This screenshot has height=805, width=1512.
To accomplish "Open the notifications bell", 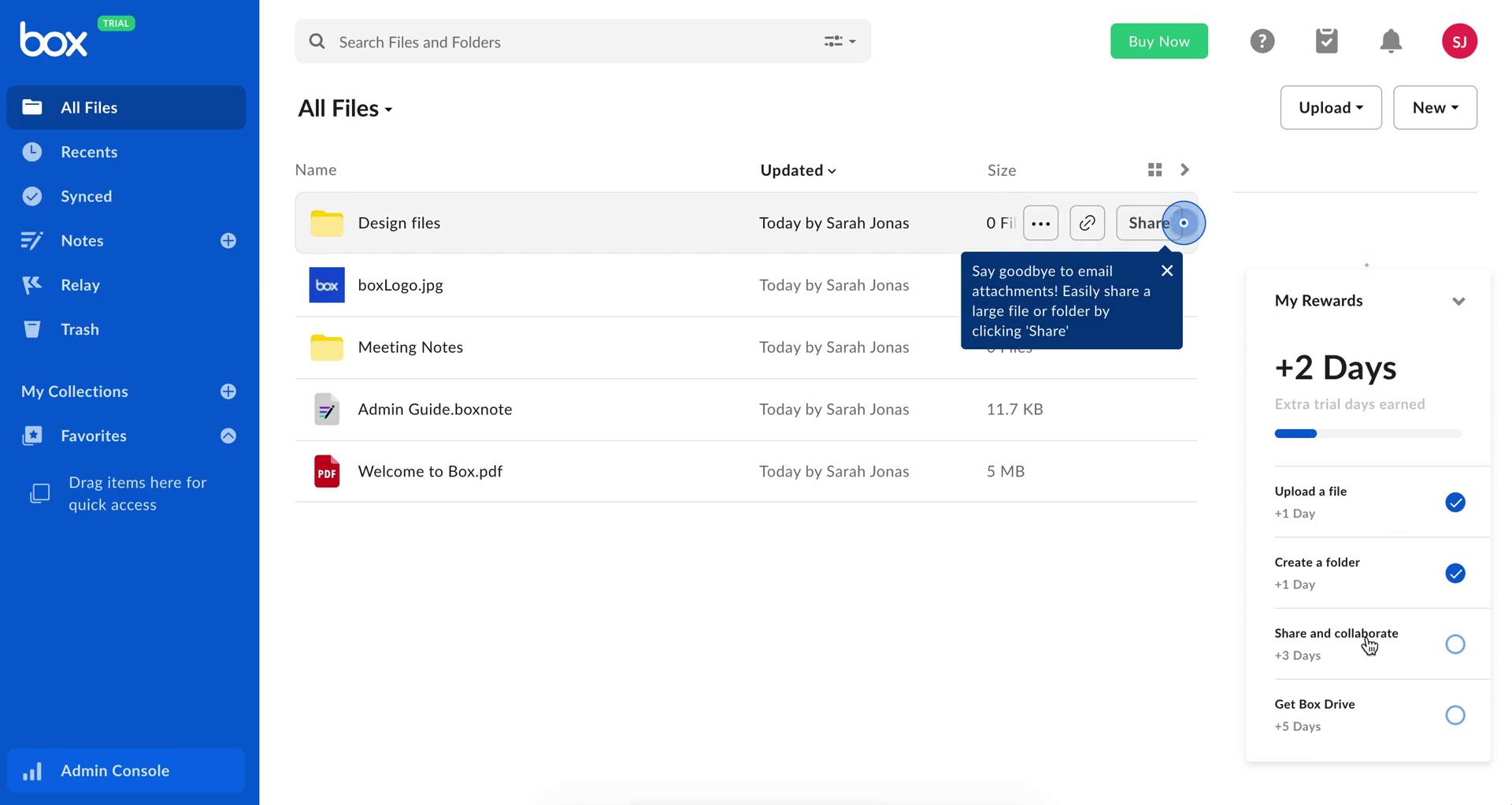I will (x=1390, y=41).
